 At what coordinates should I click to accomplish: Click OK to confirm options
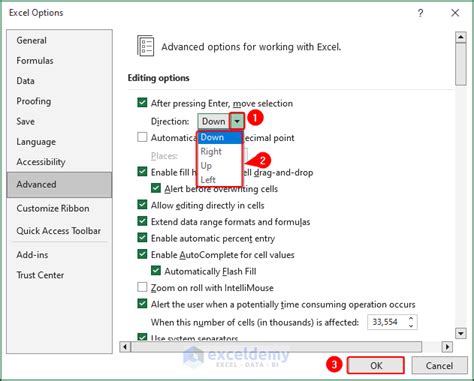376,366
